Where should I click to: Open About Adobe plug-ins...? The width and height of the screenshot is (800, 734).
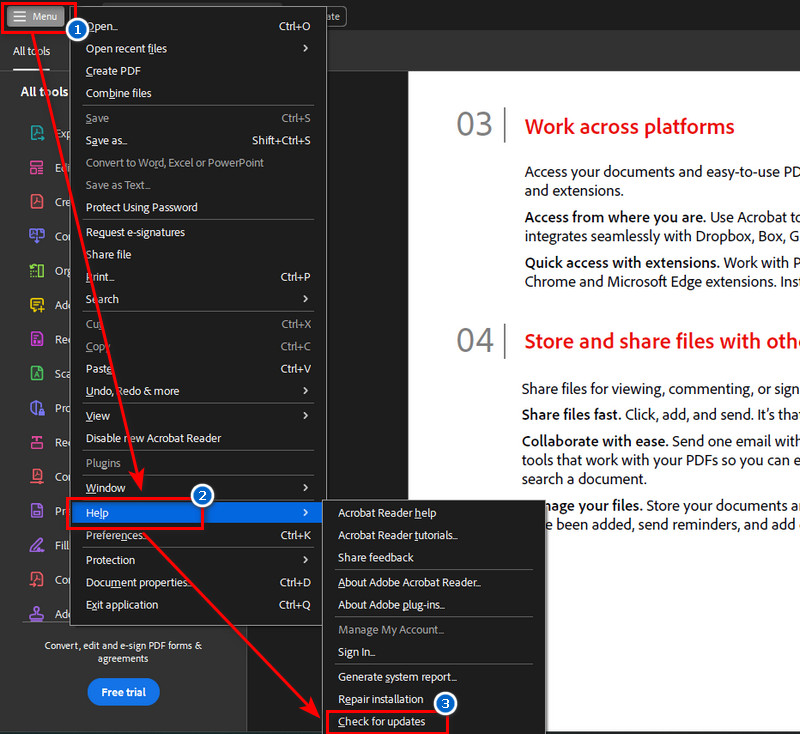(434, 605)
